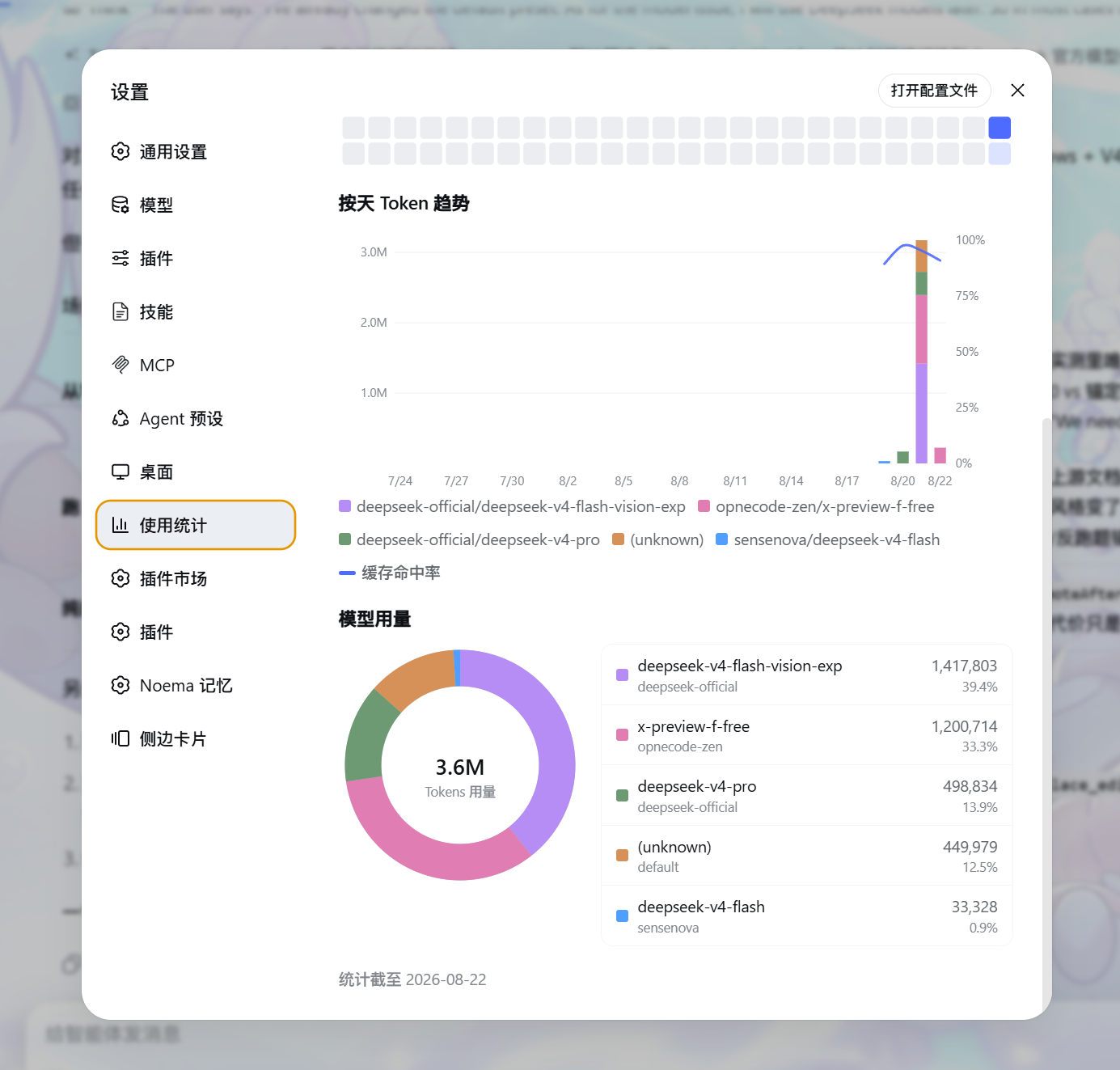Open MCP settings section
Viewport: 1120px width, 1070px height.
click(196, 365)
